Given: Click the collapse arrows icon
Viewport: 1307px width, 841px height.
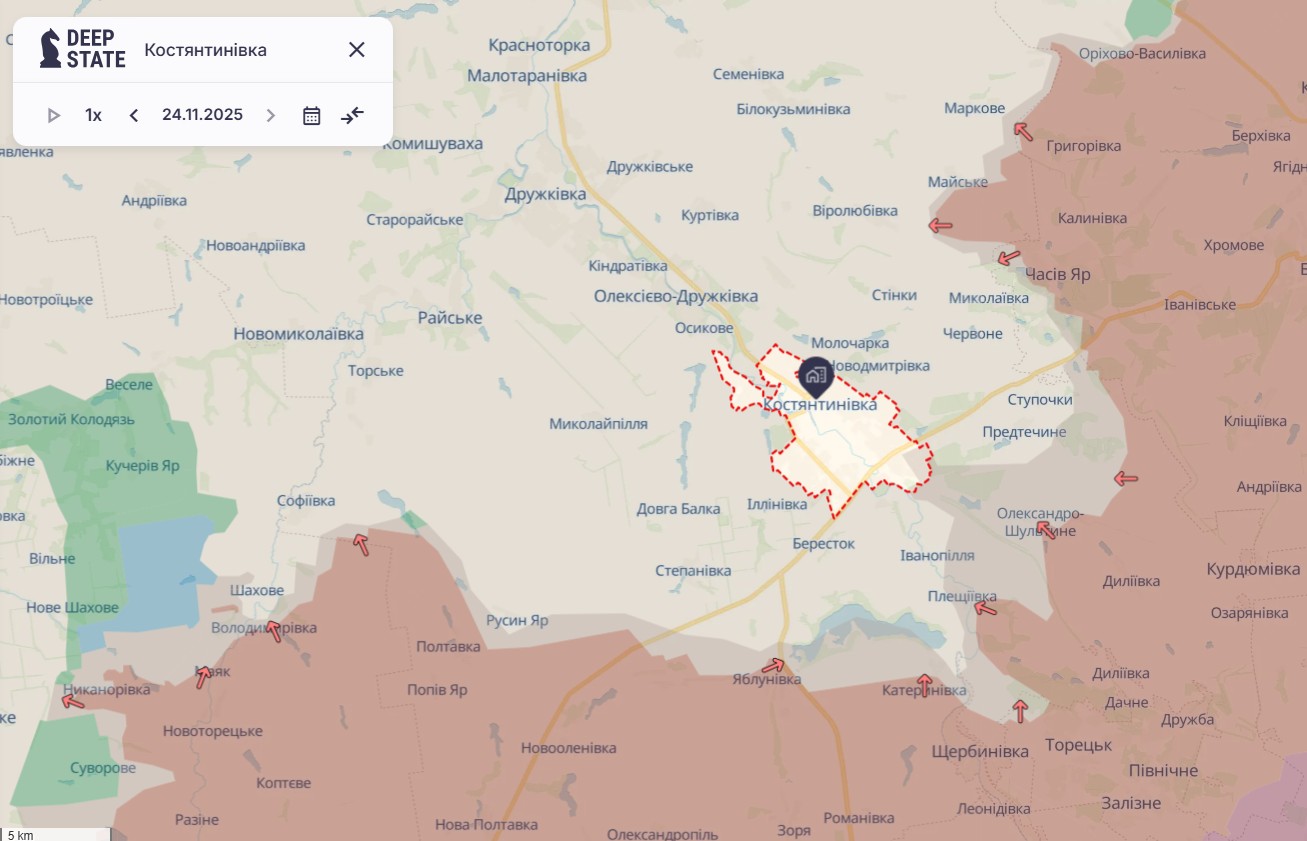Looking at the screenshot, I should click(x=352, y=115).
